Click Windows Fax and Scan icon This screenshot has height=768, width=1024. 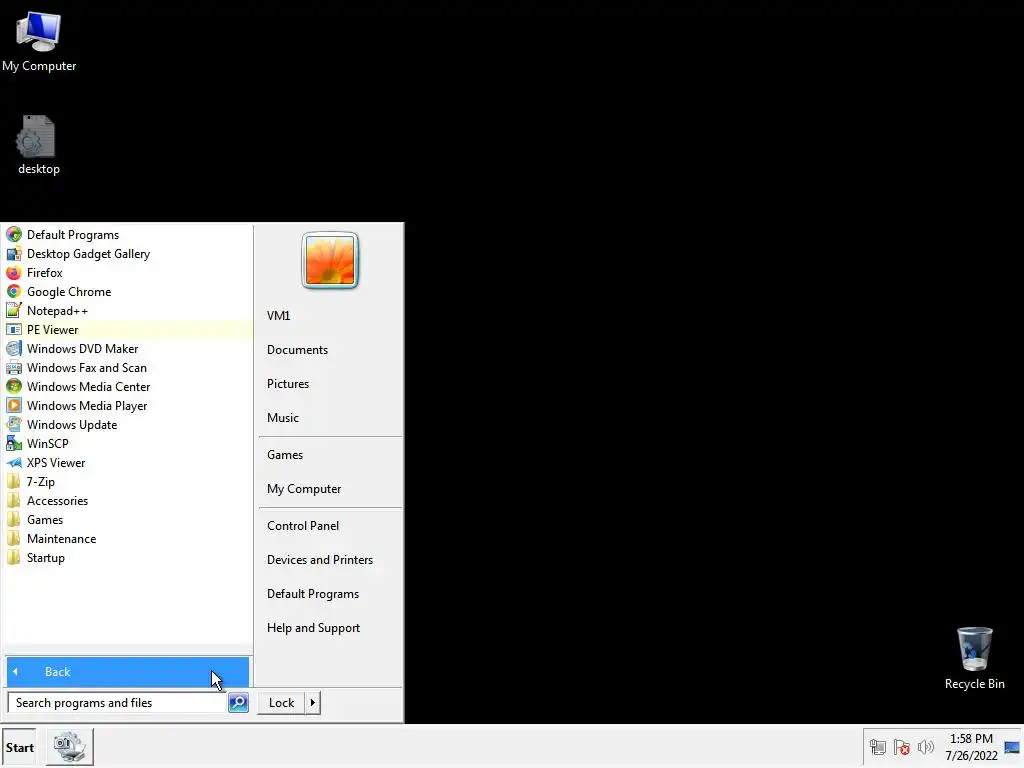(x=14, y=367)
